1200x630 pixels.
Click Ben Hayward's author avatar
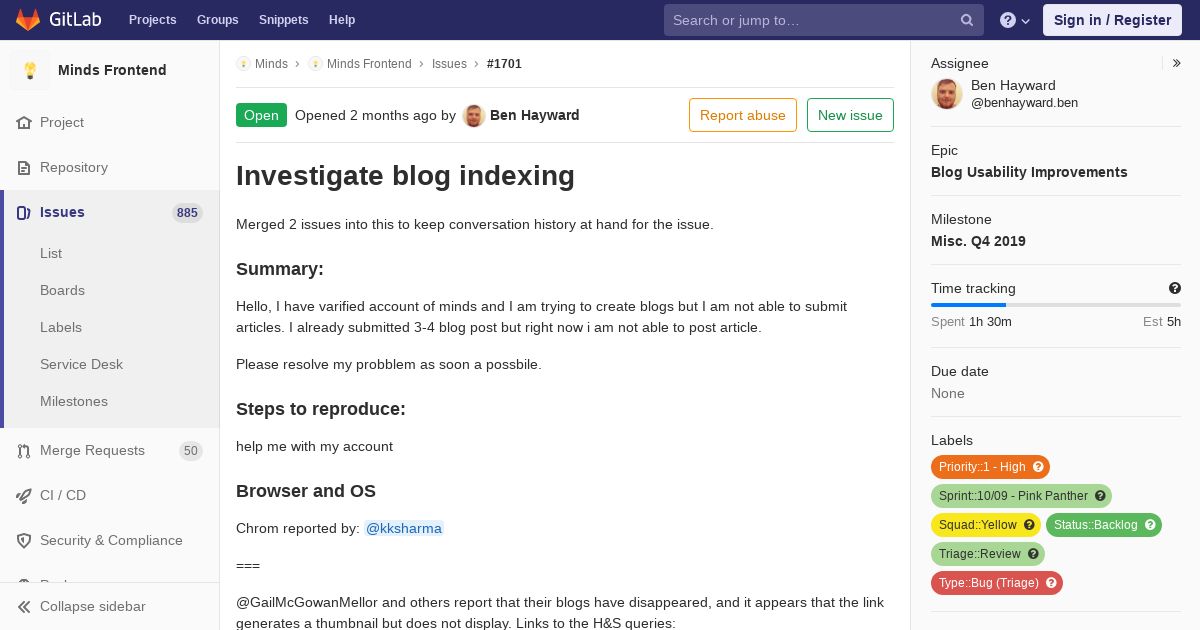pos(474,115)
